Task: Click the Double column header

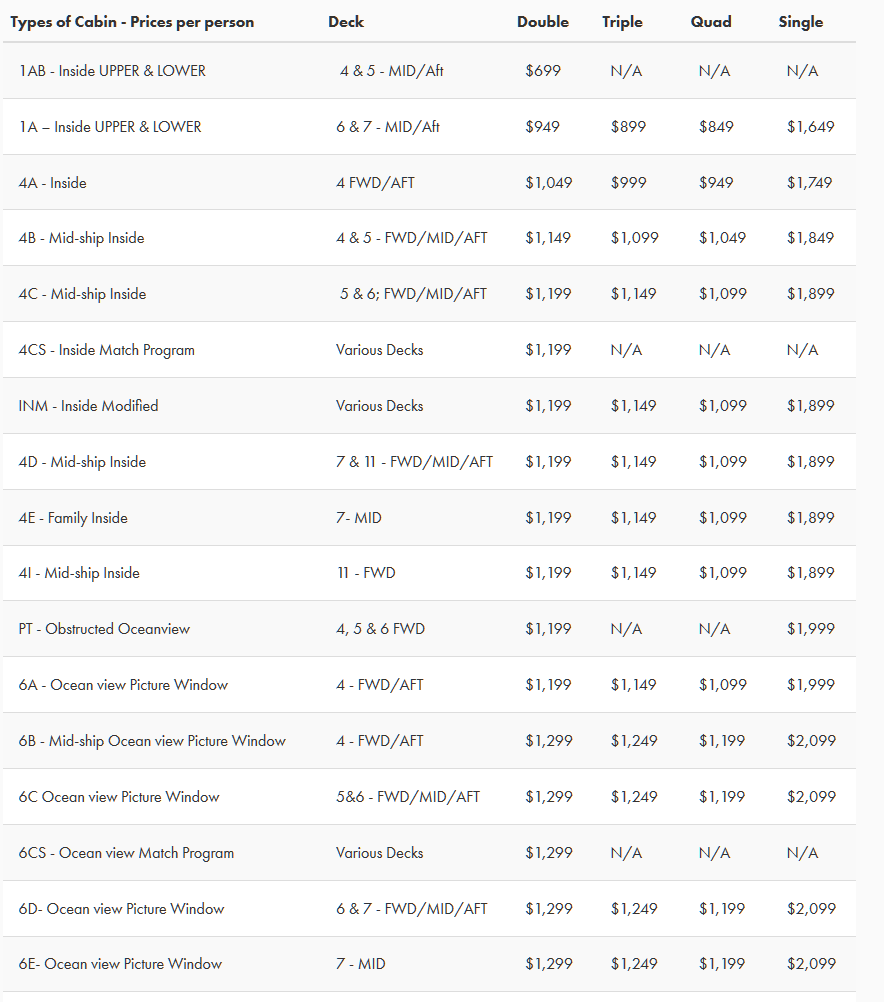Action: (543, 22)
